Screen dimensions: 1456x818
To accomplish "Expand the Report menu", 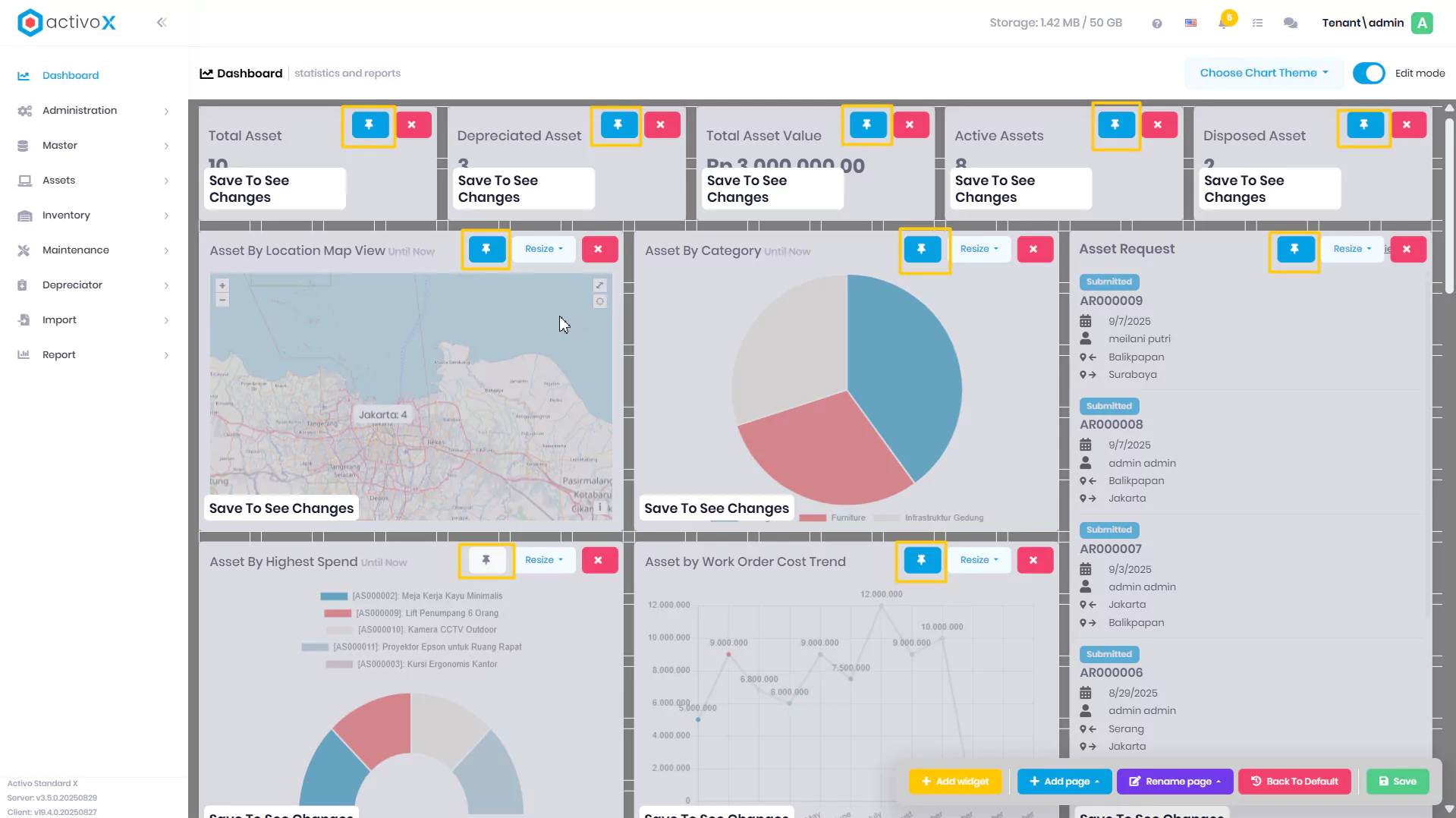I will pos(94,355).
